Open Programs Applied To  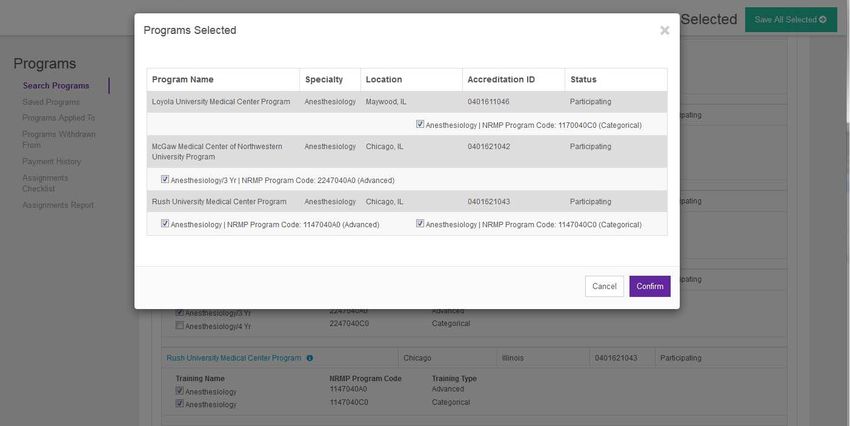point(59,118)
